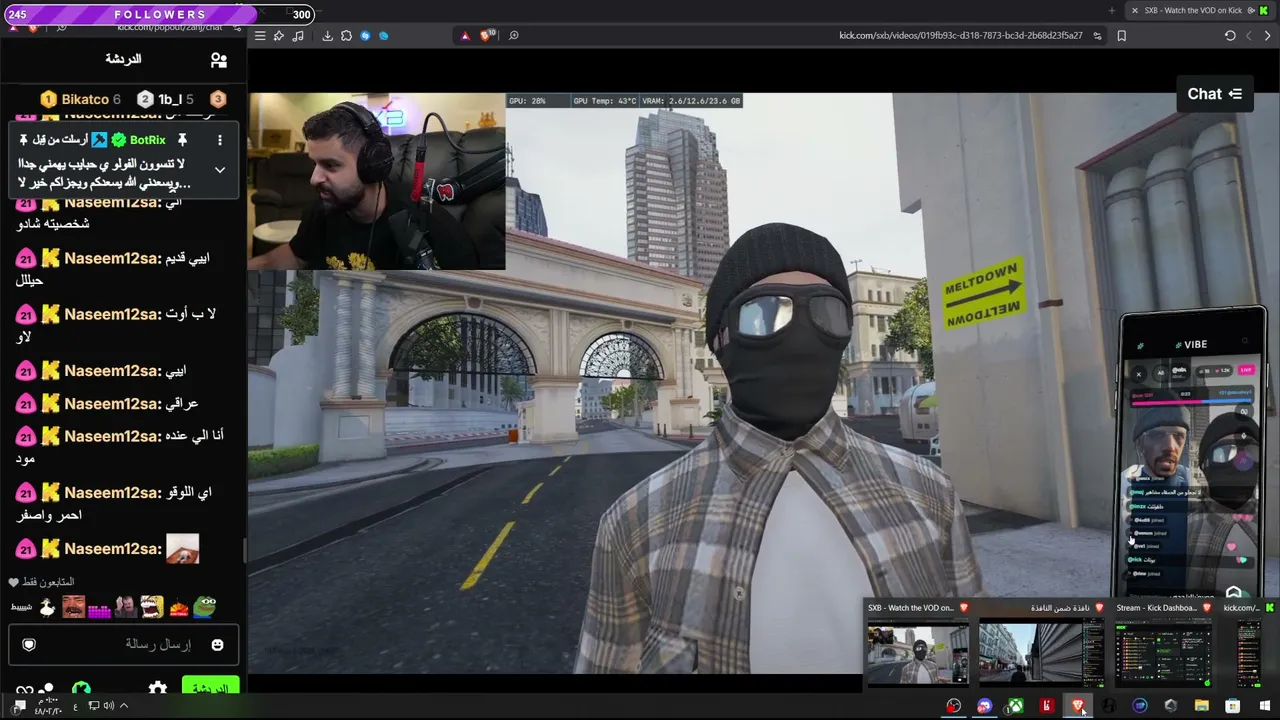Viewport: 1280px width, 720px height.
Task: Click the streamer webcam overlay
Action: coord(377,182)
